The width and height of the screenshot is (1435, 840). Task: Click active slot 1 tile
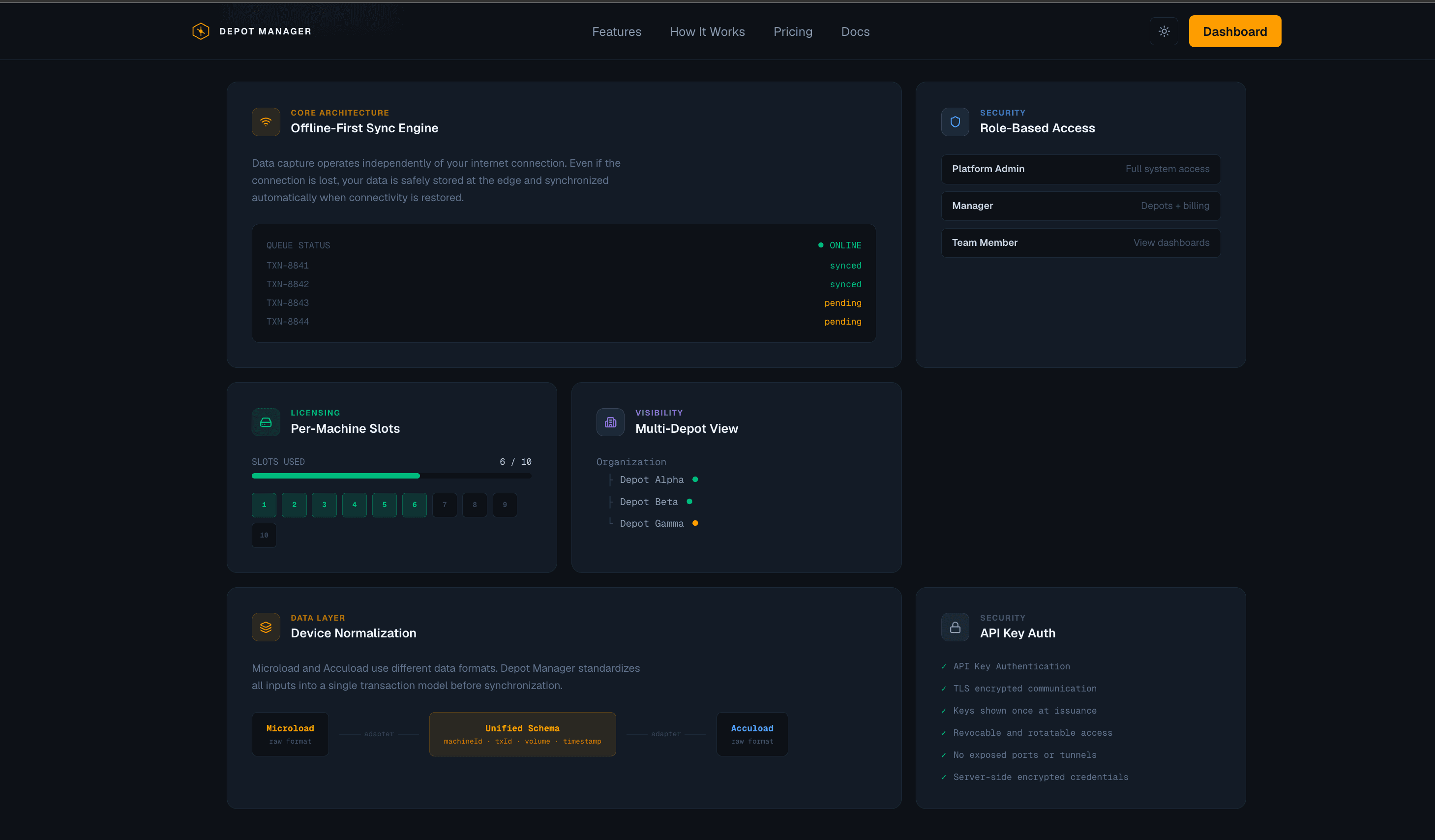pos(264,505)
